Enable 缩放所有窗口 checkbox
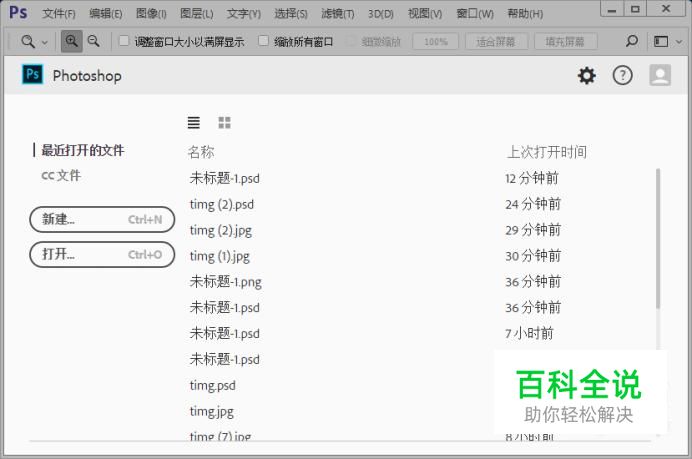This screenshot has width=692, height=459. 263,41
